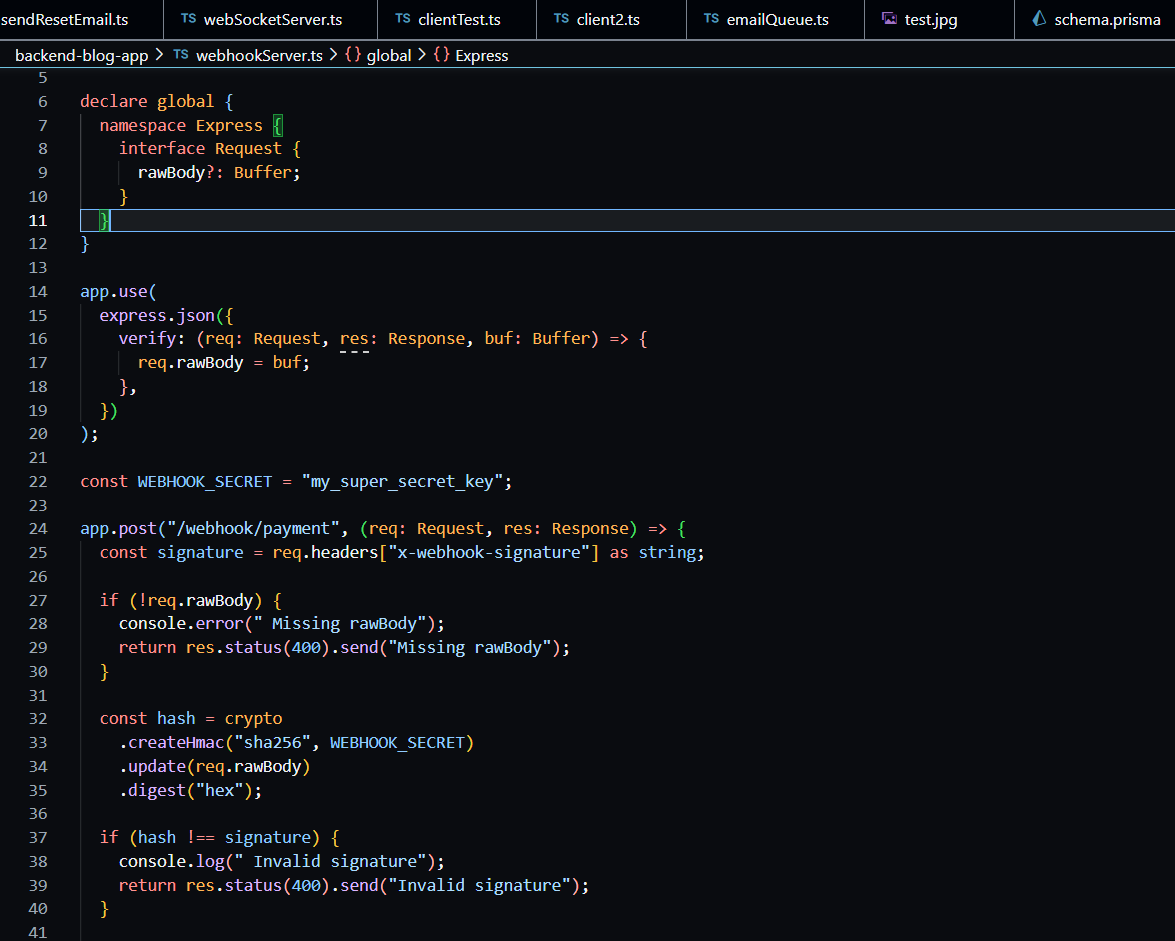1175x941 pixels.
Task: Click "x-webhook-signature" header string
Action: tap(489, 553)
